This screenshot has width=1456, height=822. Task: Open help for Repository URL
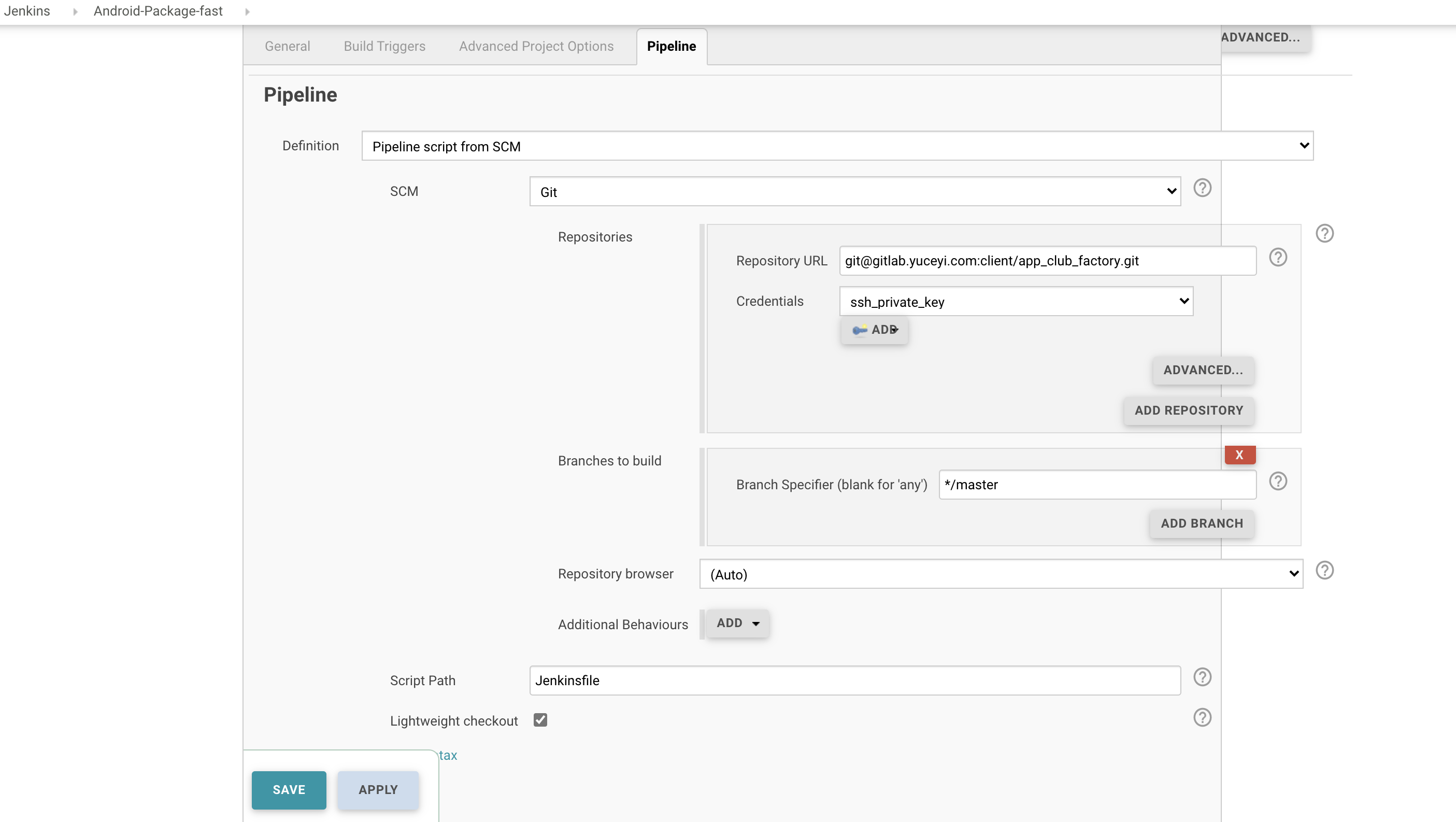pyautogui.click(x=1277, y=257)
